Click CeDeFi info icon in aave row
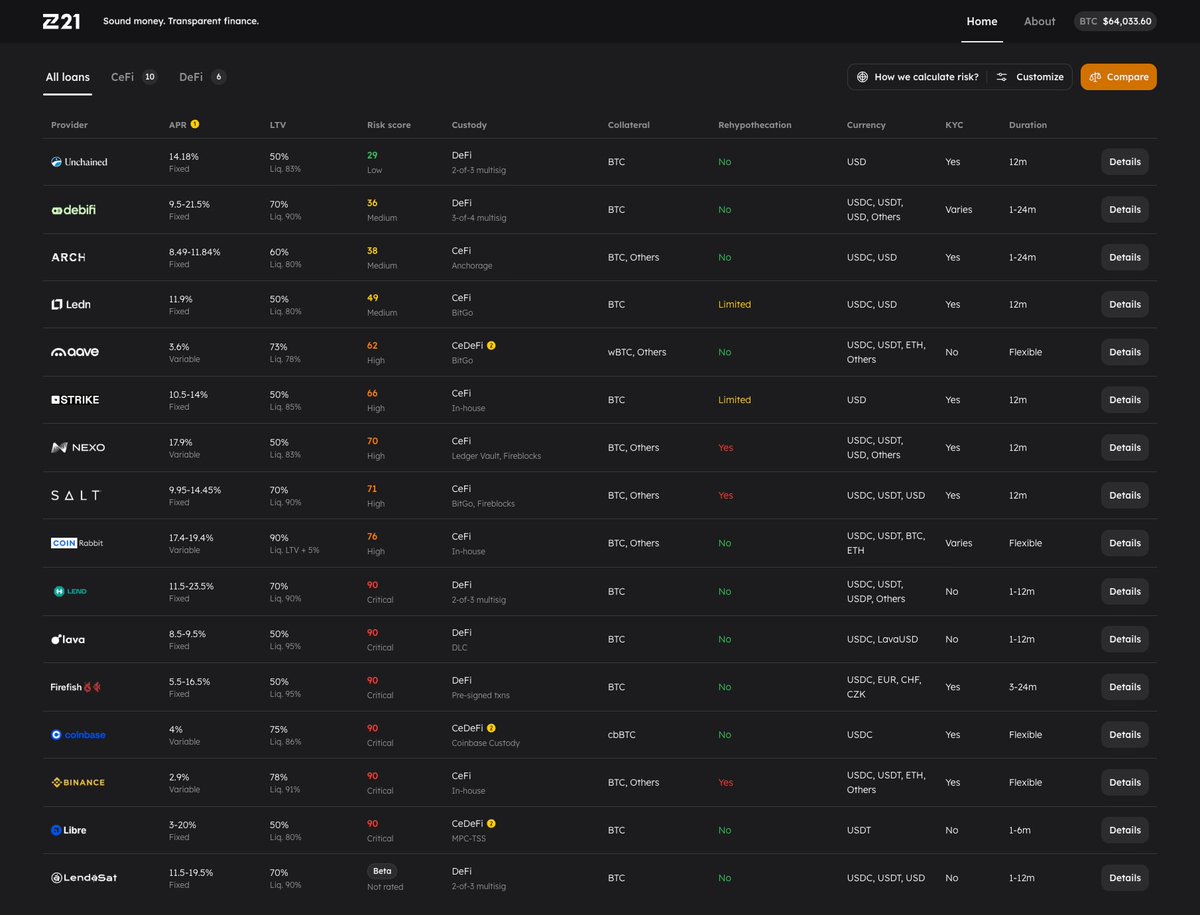 pyautogui.click(x=491, y=345)
